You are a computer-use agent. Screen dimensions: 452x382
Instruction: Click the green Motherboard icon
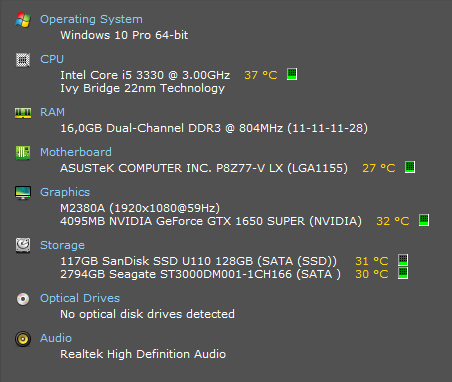pos(23,153)
